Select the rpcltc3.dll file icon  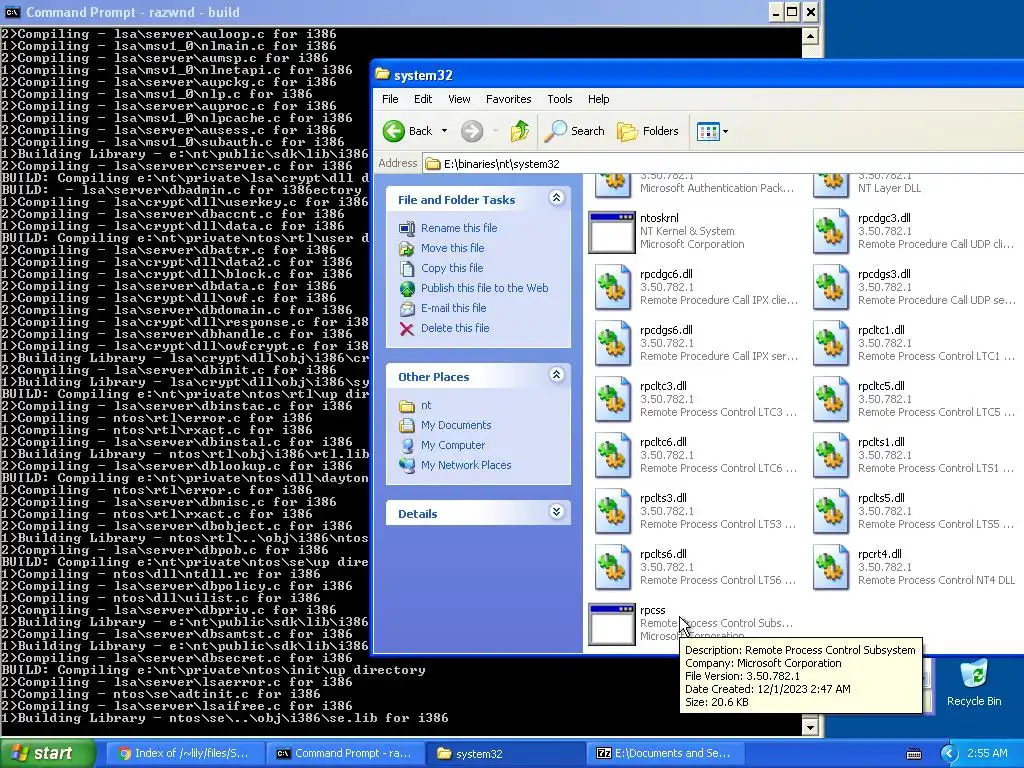click(x=612, y=400)
